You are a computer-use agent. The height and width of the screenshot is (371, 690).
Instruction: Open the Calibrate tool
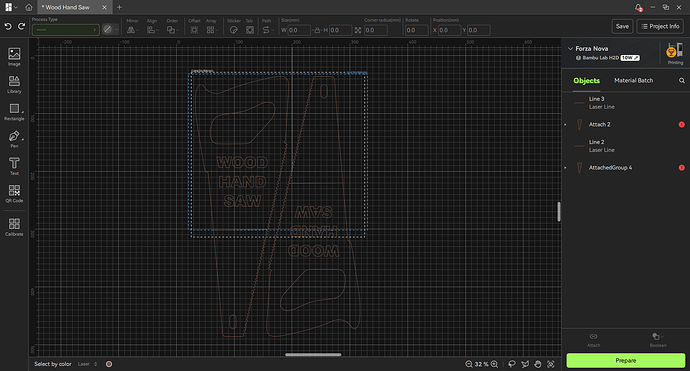coord(14,227)
